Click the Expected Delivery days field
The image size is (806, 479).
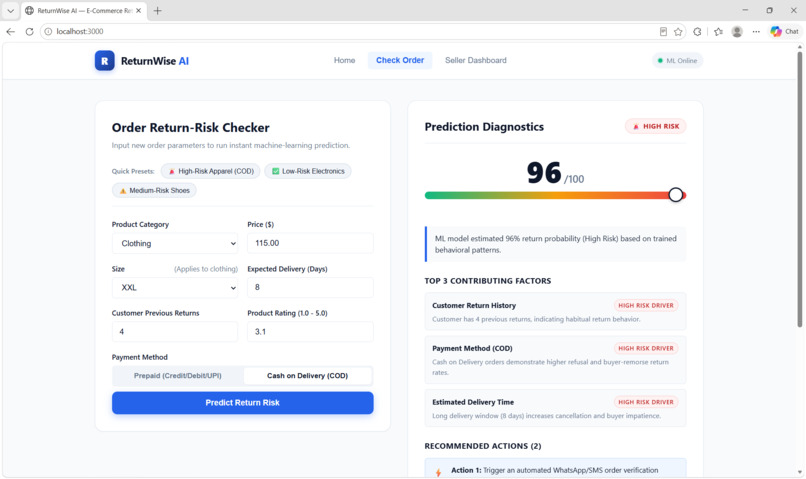coord(310,287)
